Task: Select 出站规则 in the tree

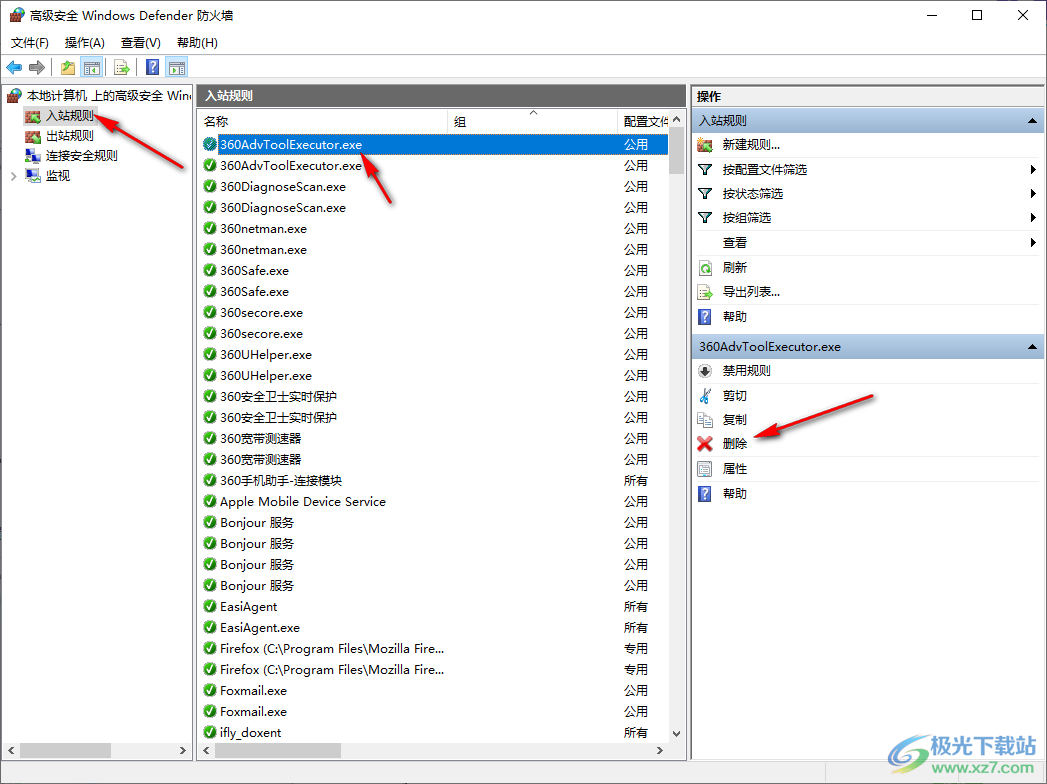Action: tap(70, 136)
